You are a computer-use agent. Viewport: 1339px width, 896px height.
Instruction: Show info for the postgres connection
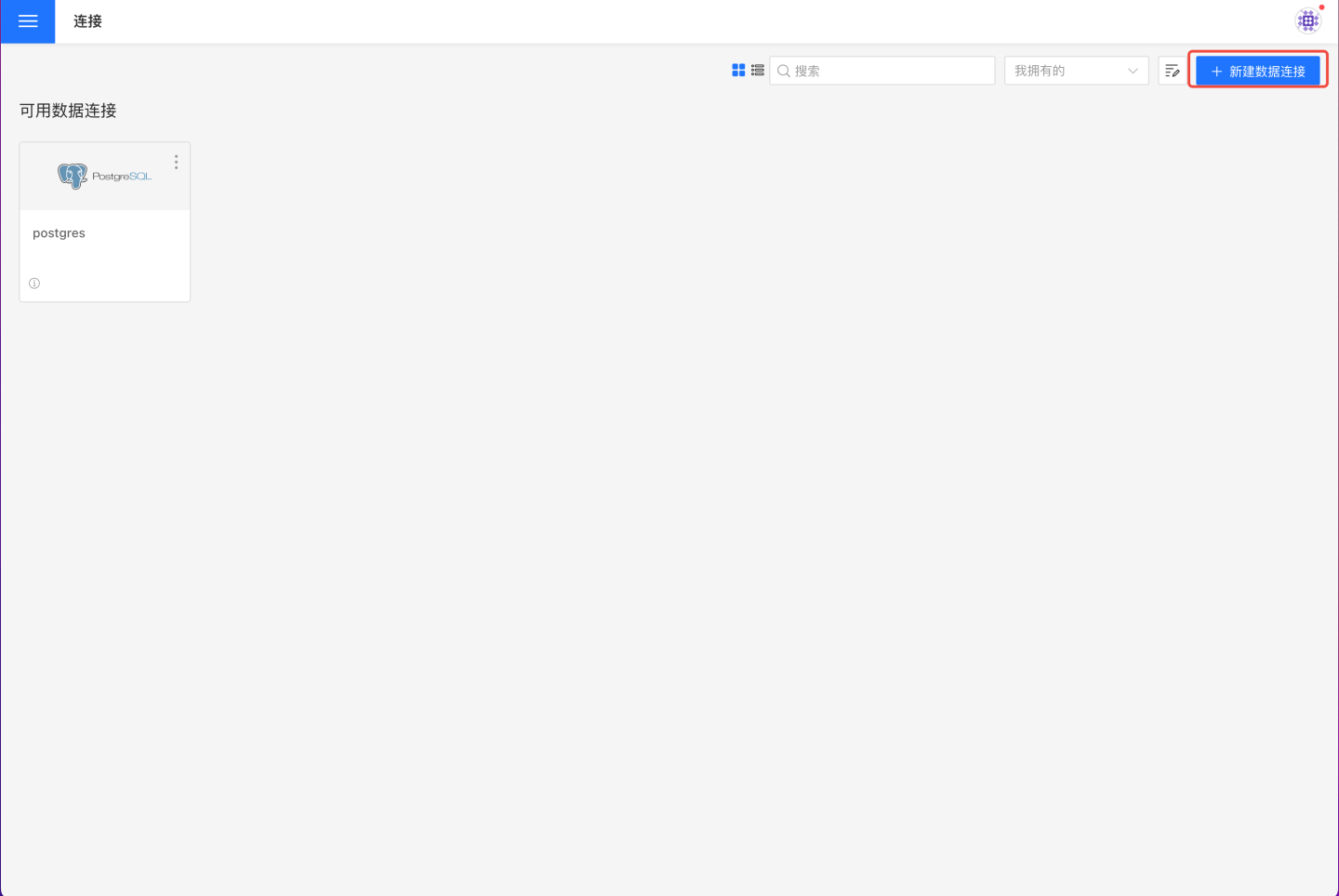(x=34, y=283)
